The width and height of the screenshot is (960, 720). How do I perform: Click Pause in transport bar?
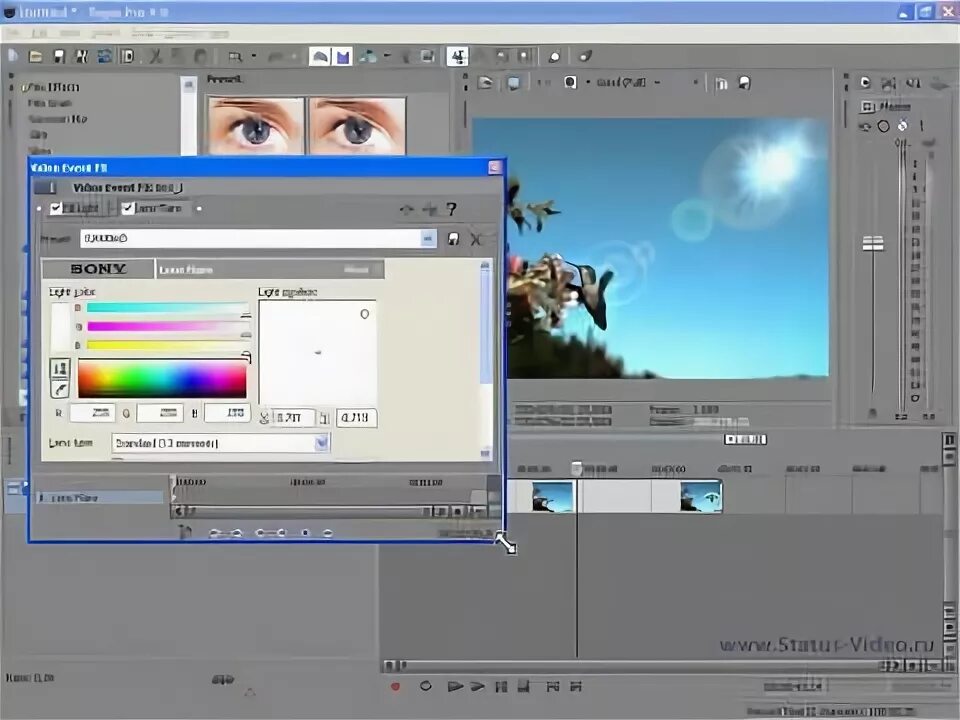tap(501, 686)
